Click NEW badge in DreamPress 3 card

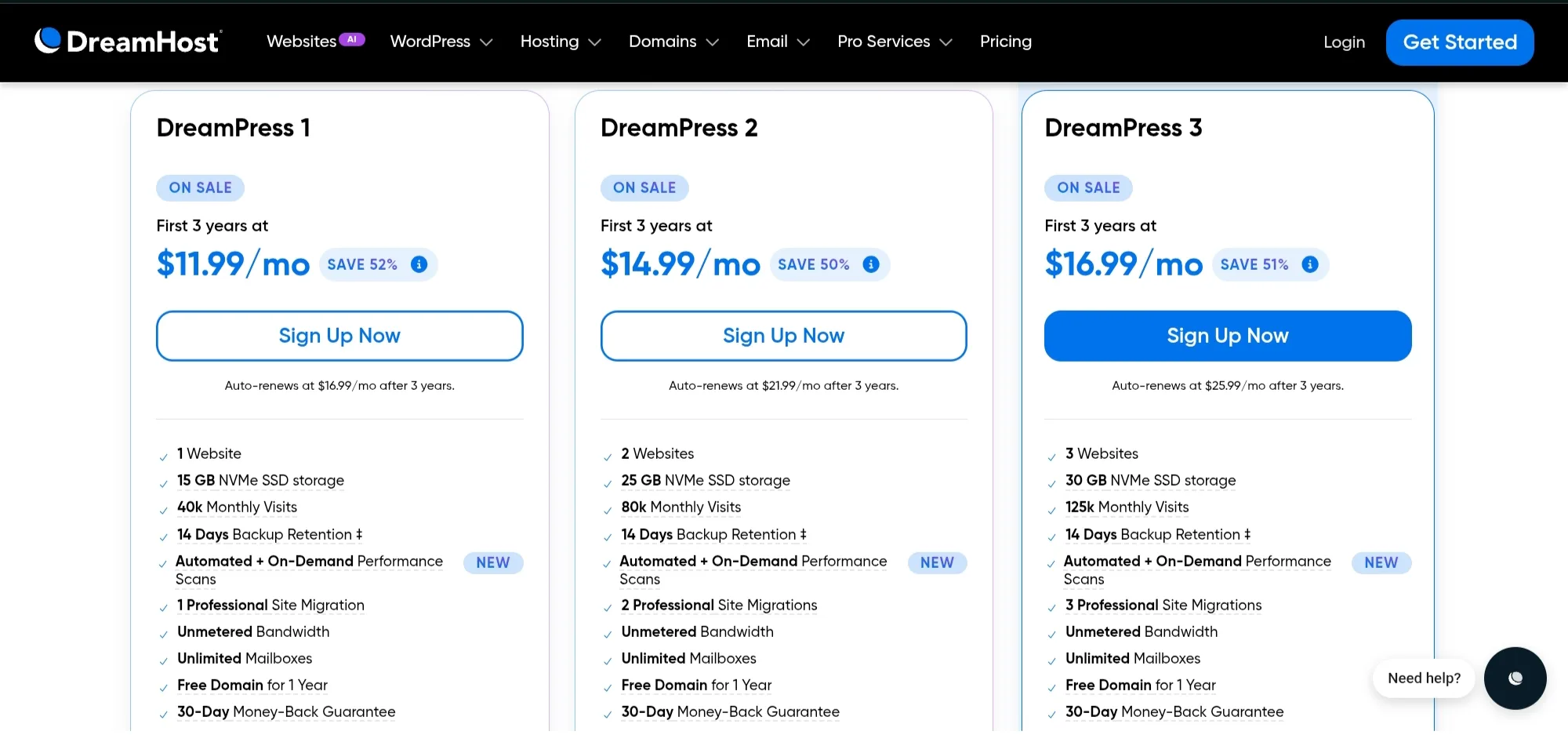tap(1381, 562)
